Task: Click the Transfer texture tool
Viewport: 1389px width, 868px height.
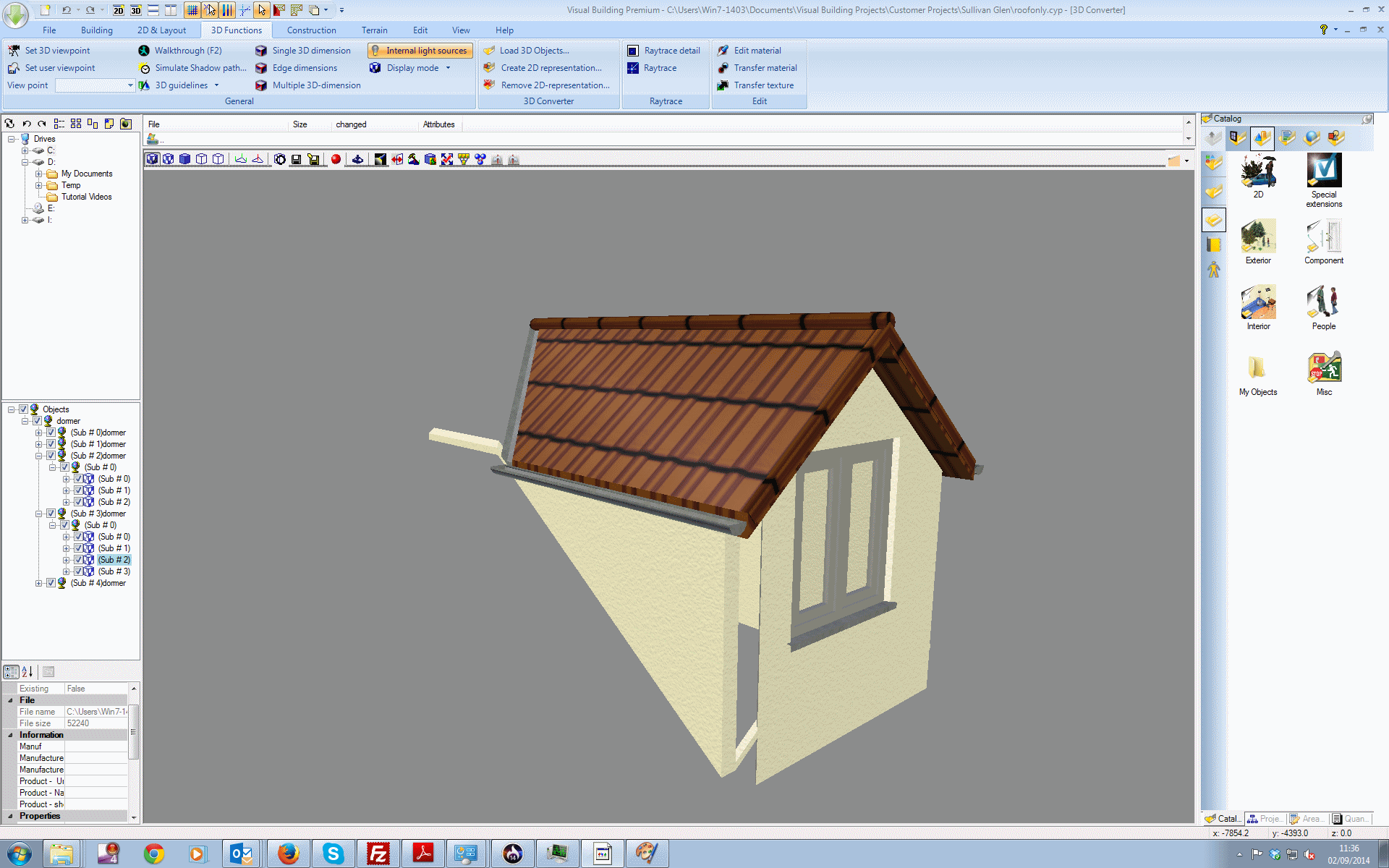Action: pos(763,85)
